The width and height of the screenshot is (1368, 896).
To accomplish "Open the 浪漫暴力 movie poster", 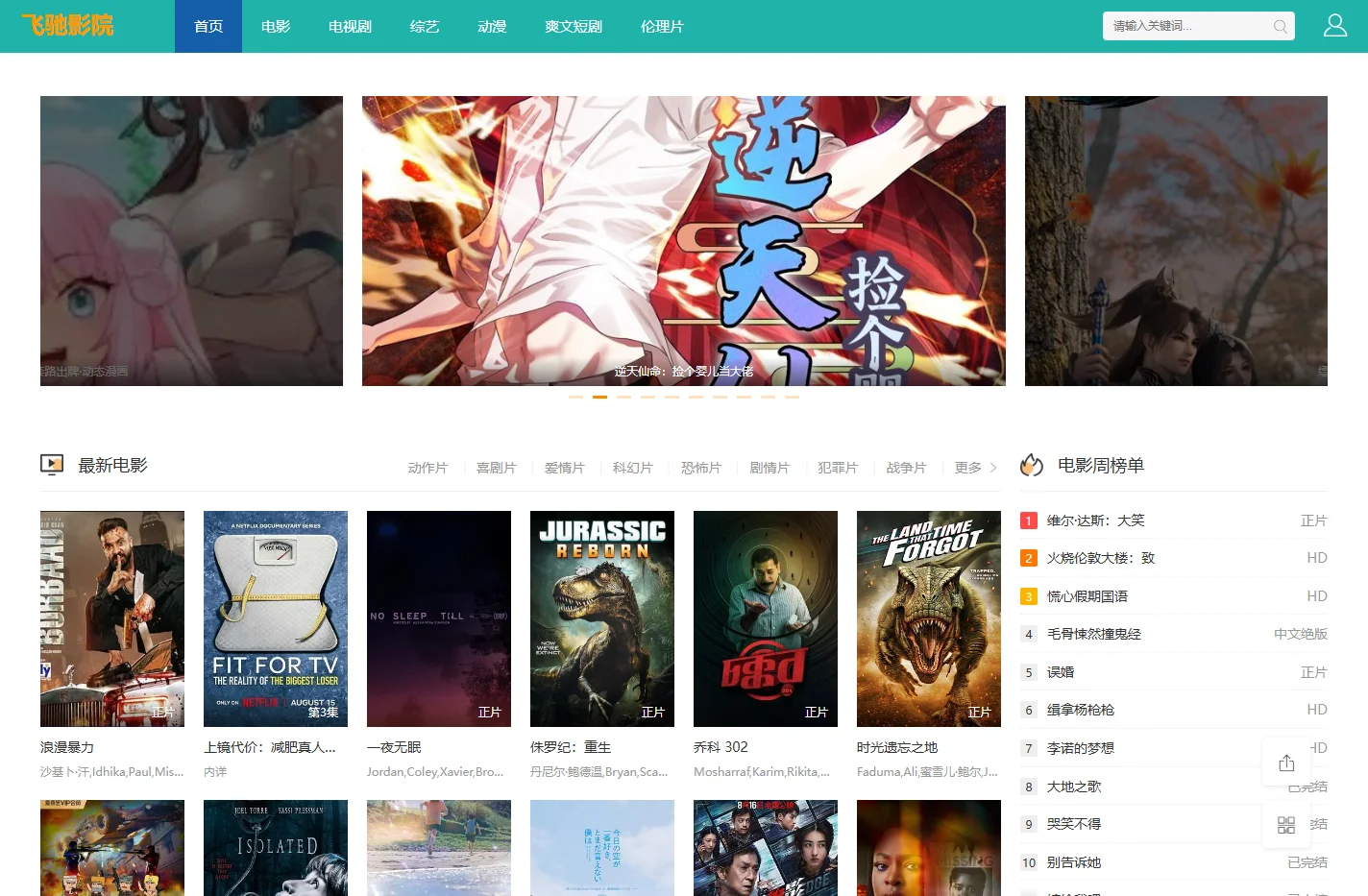I will pyautogui.click(x=112, y=618).
